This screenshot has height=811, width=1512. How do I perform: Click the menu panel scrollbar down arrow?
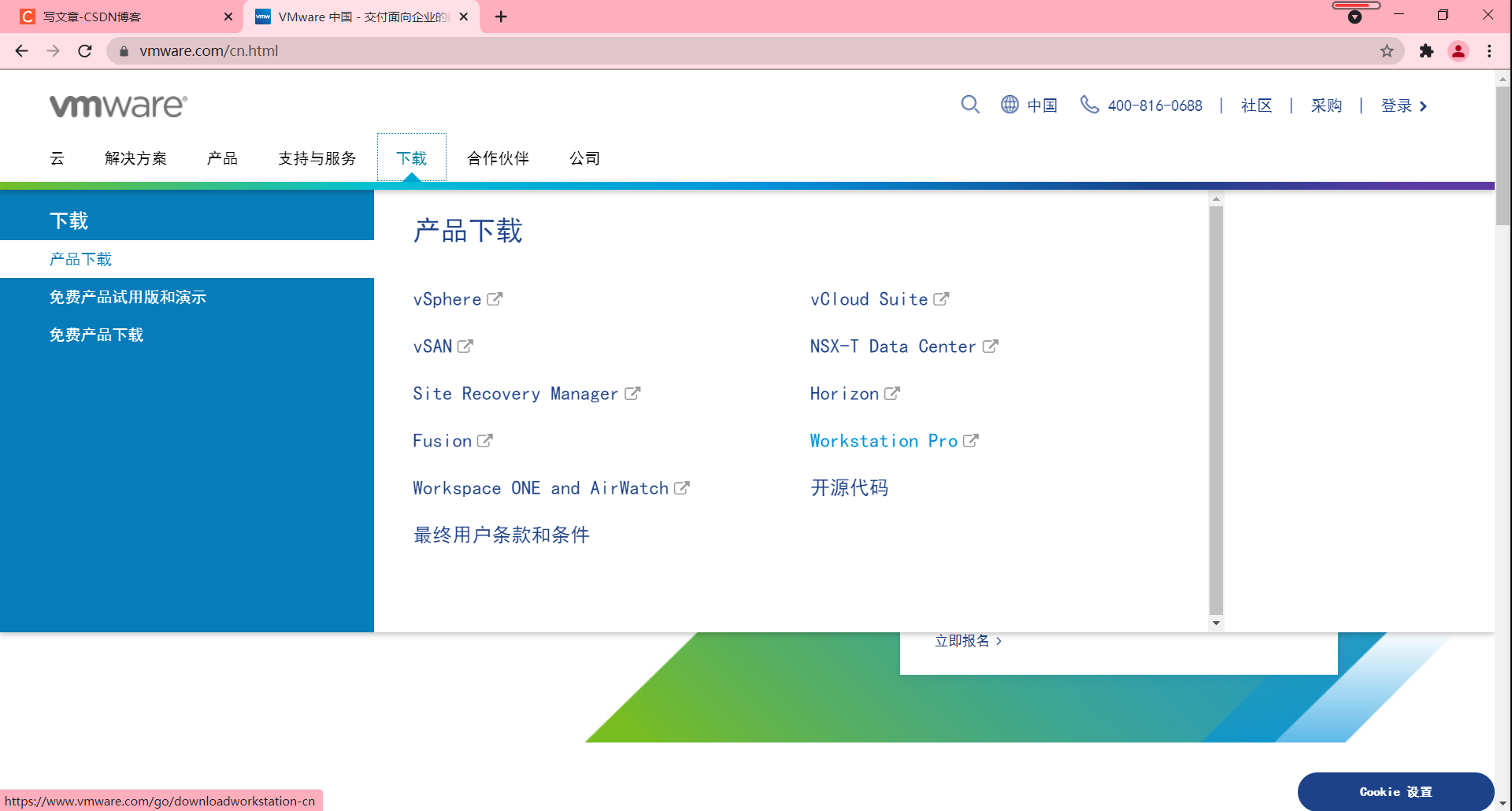tap(1216, 624)
